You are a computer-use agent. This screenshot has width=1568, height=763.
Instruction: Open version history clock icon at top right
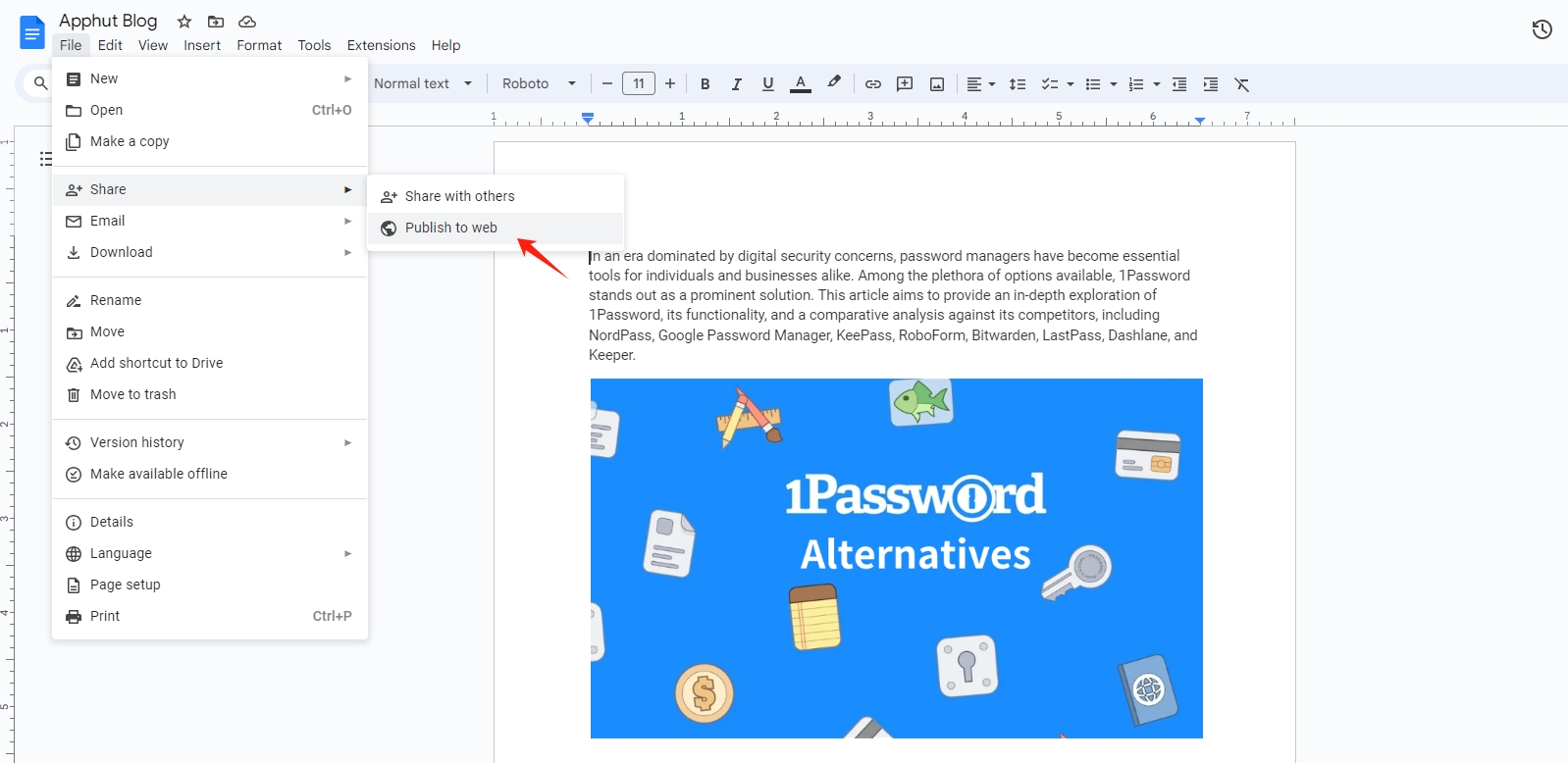(x=1542, y=29)
